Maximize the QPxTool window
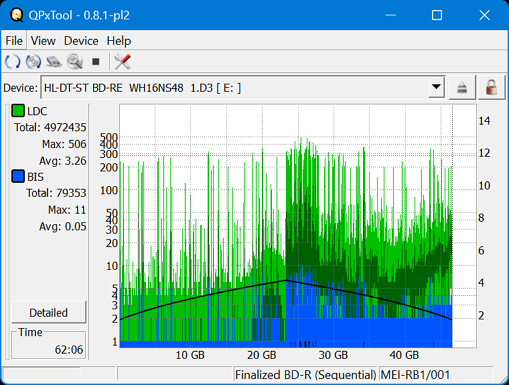Image resolution: width=509 pixels, height=385 pixels. 437,15
